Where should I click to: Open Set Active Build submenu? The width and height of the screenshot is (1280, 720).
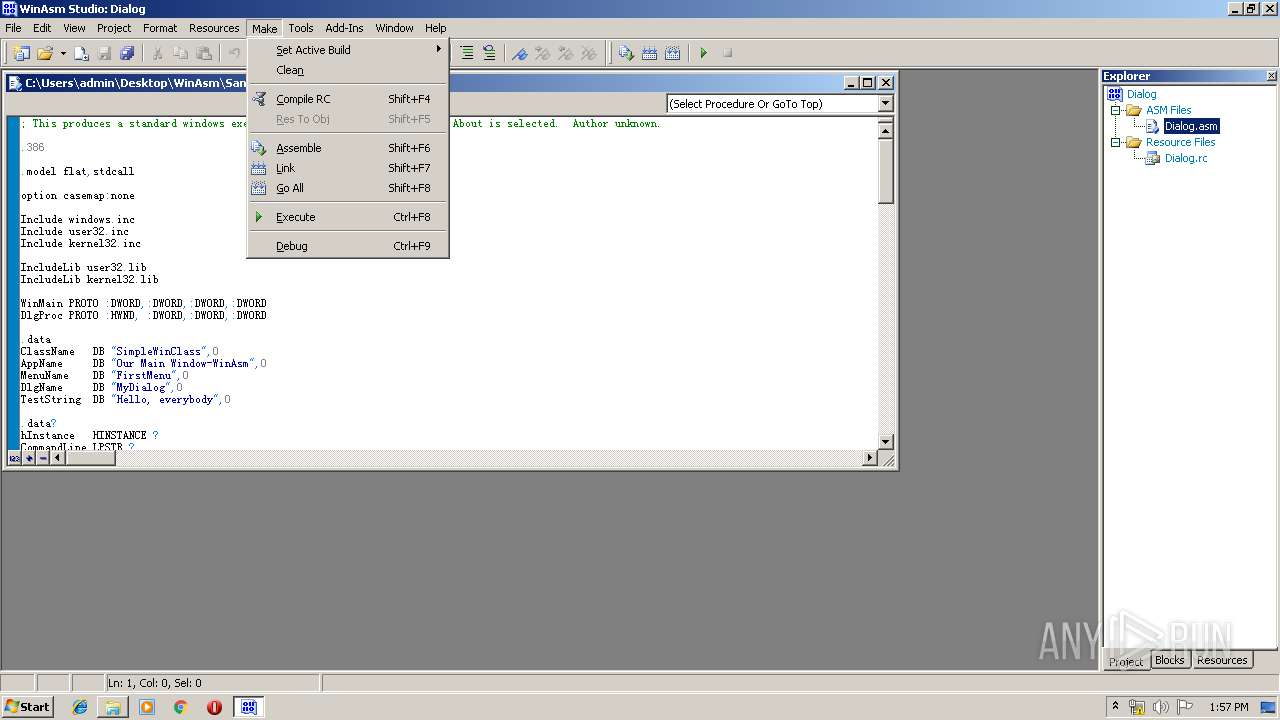(347, 50)
